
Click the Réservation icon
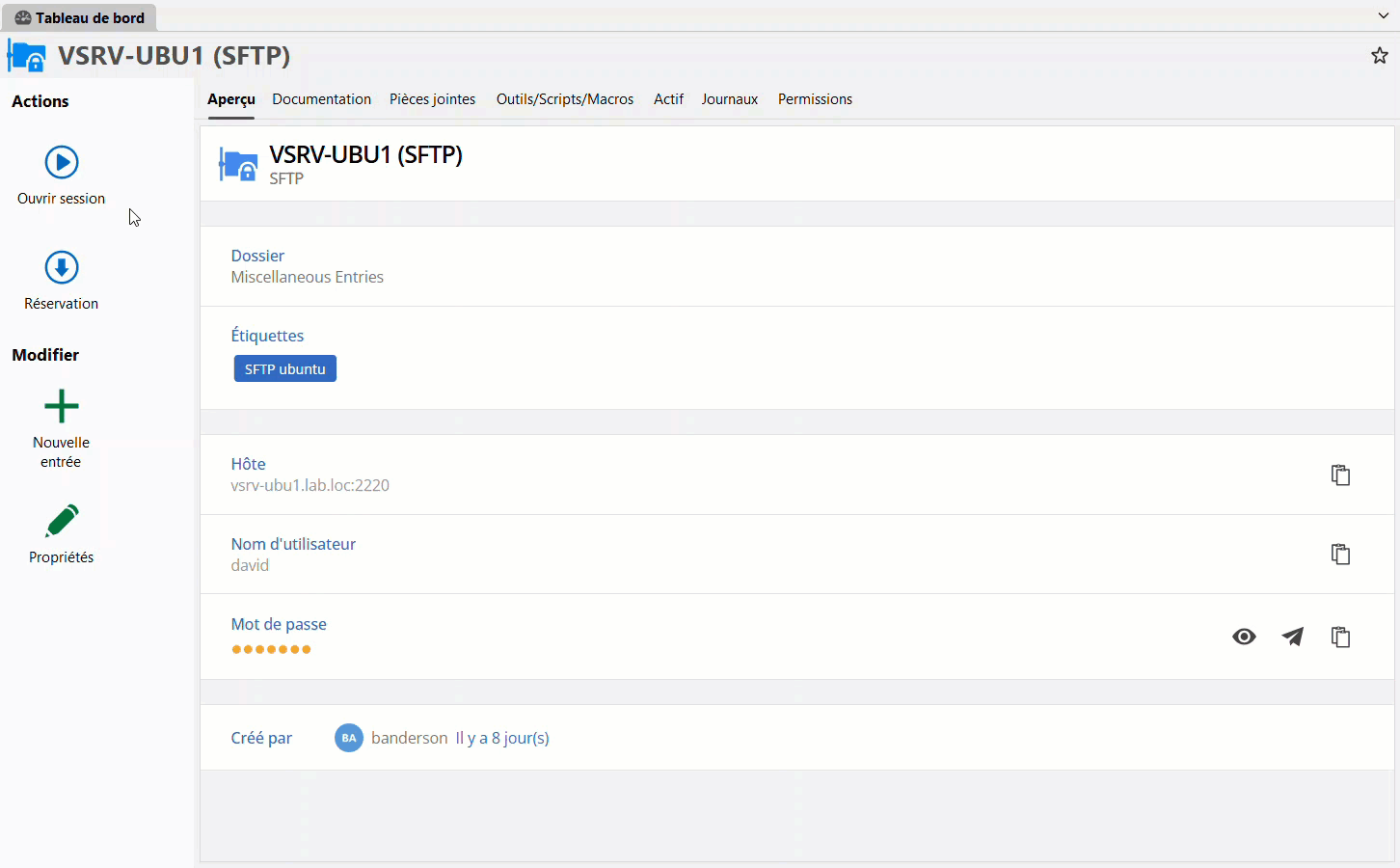[x=61, y=266]
